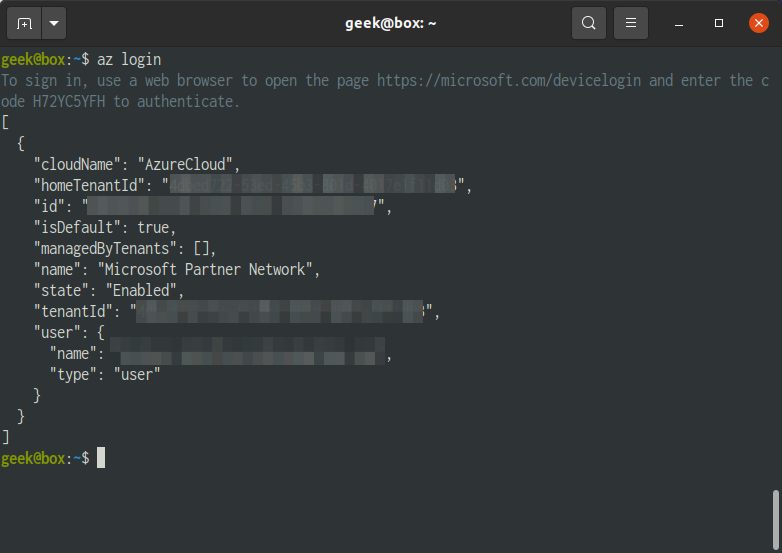
Task: Click the "managedByTenants" empty array
Action: pos(201,248)
